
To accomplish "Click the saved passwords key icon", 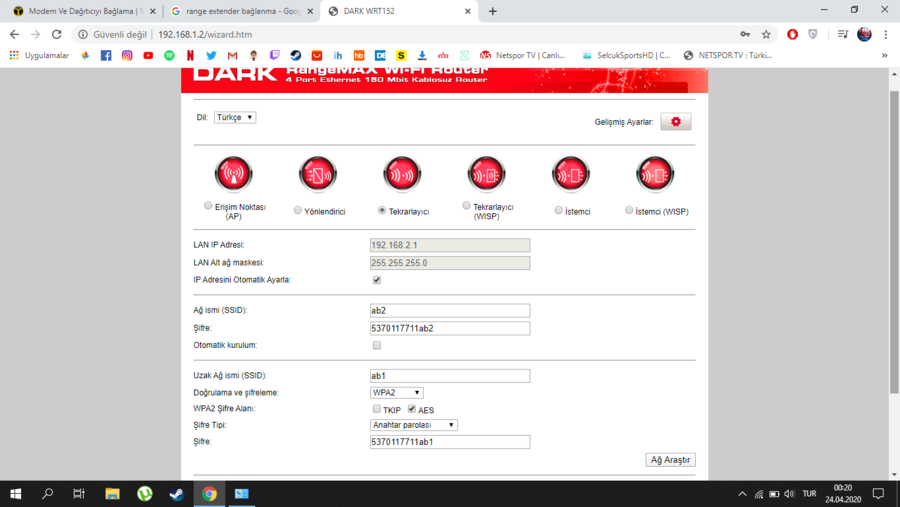I will pyautogui.click(x=745, y=34).
